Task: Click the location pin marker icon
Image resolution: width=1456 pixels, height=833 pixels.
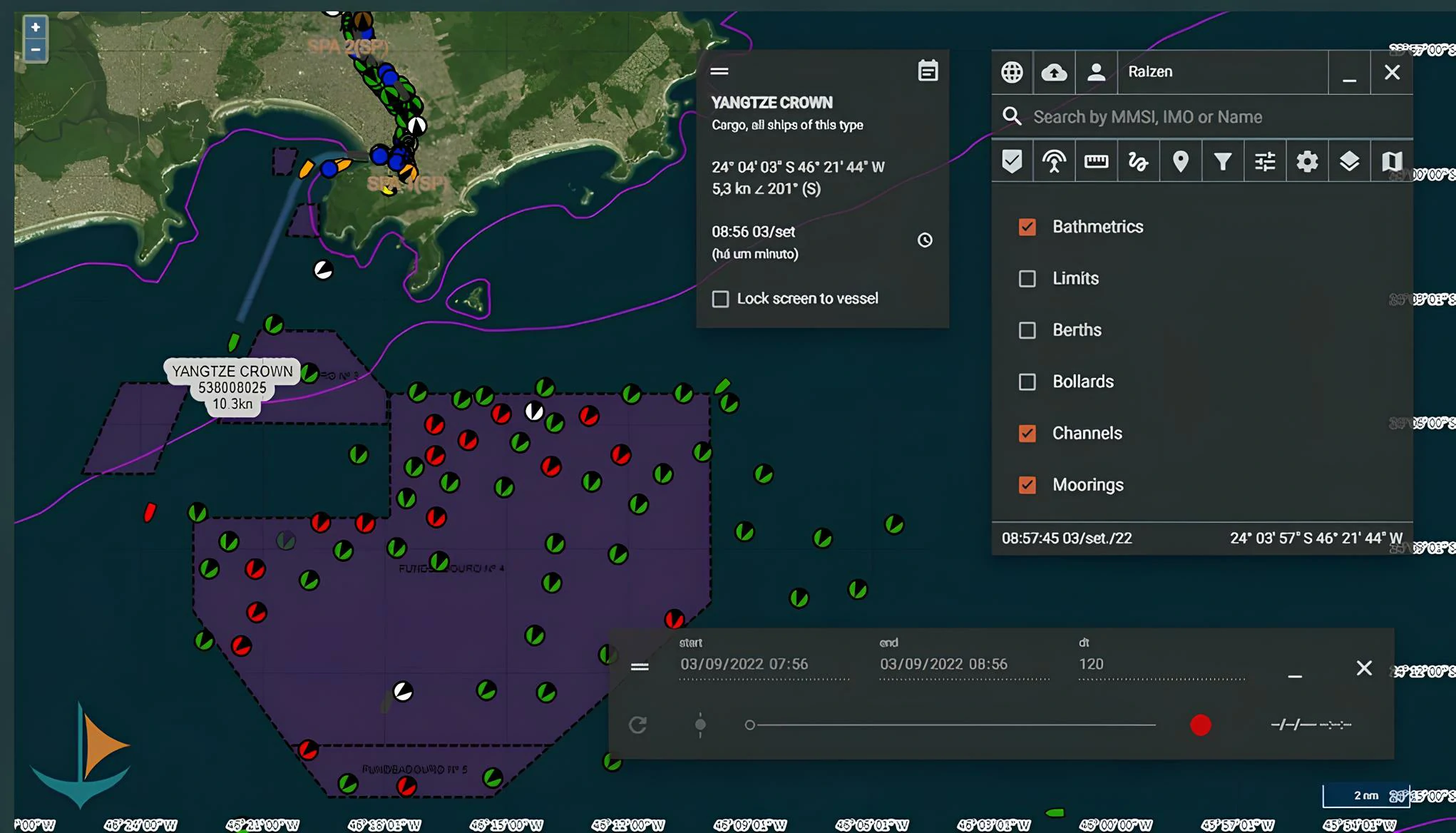Action: click(x=1180, y=162)
